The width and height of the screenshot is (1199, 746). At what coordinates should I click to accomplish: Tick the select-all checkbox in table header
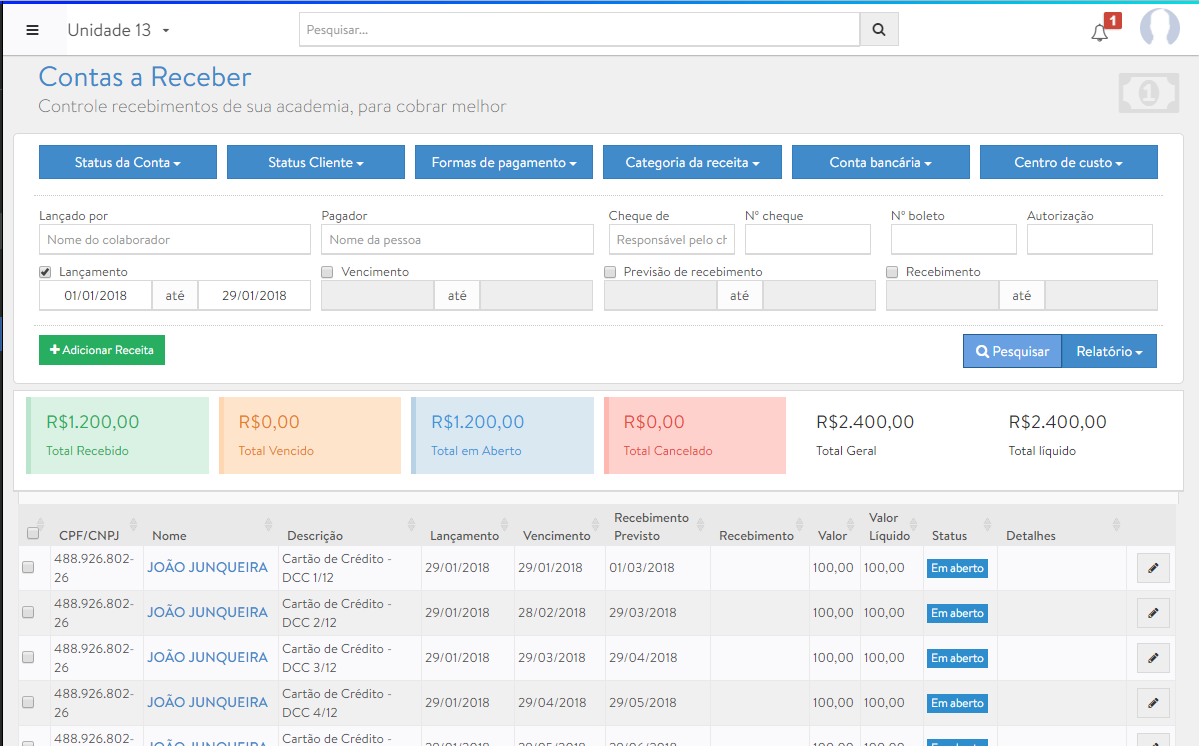pos(33,533)
